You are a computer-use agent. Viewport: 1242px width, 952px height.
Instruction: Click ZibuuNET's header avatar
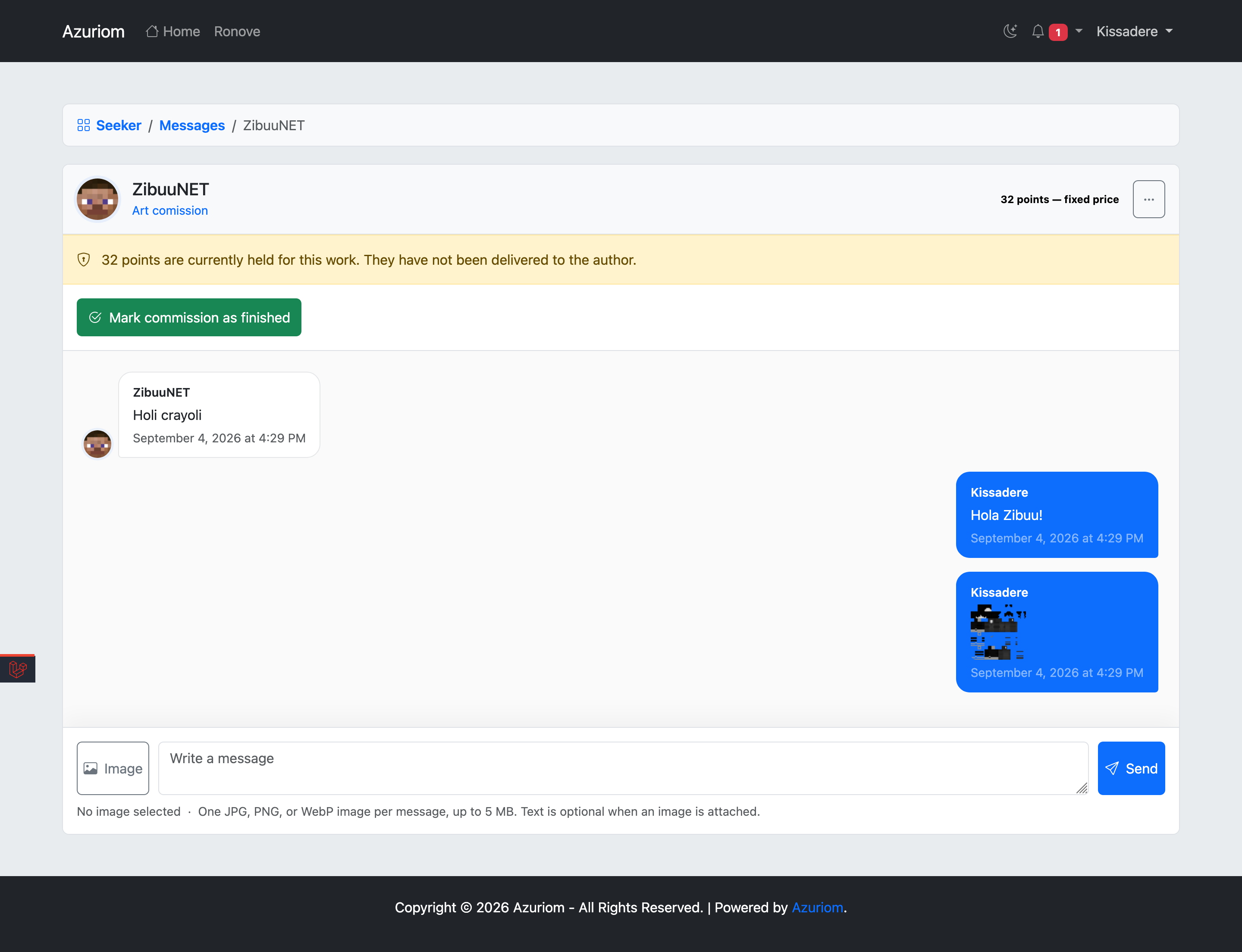point(97,200)
